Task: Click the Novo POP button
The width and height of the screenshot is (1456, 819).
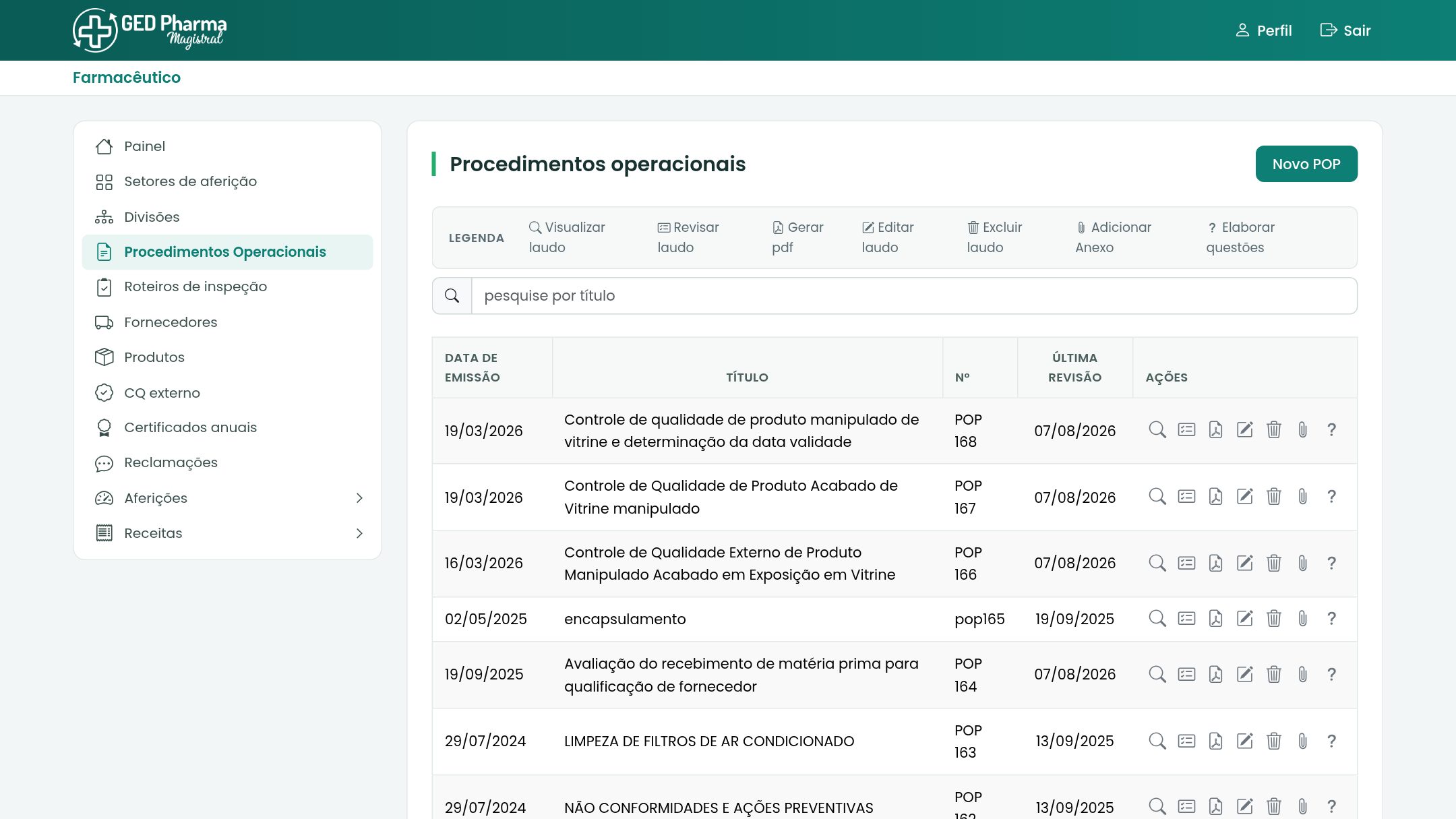Action: tap(1306, 164)
